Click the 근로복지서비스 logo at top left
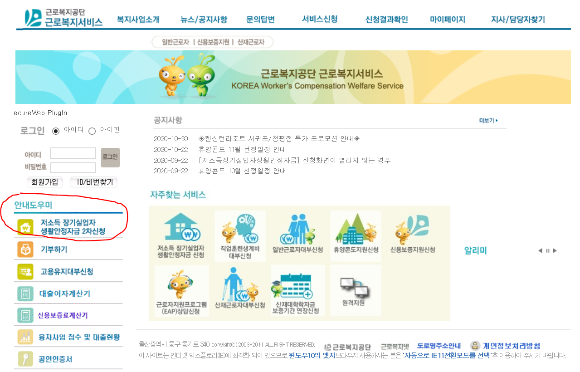 (63, 18)
